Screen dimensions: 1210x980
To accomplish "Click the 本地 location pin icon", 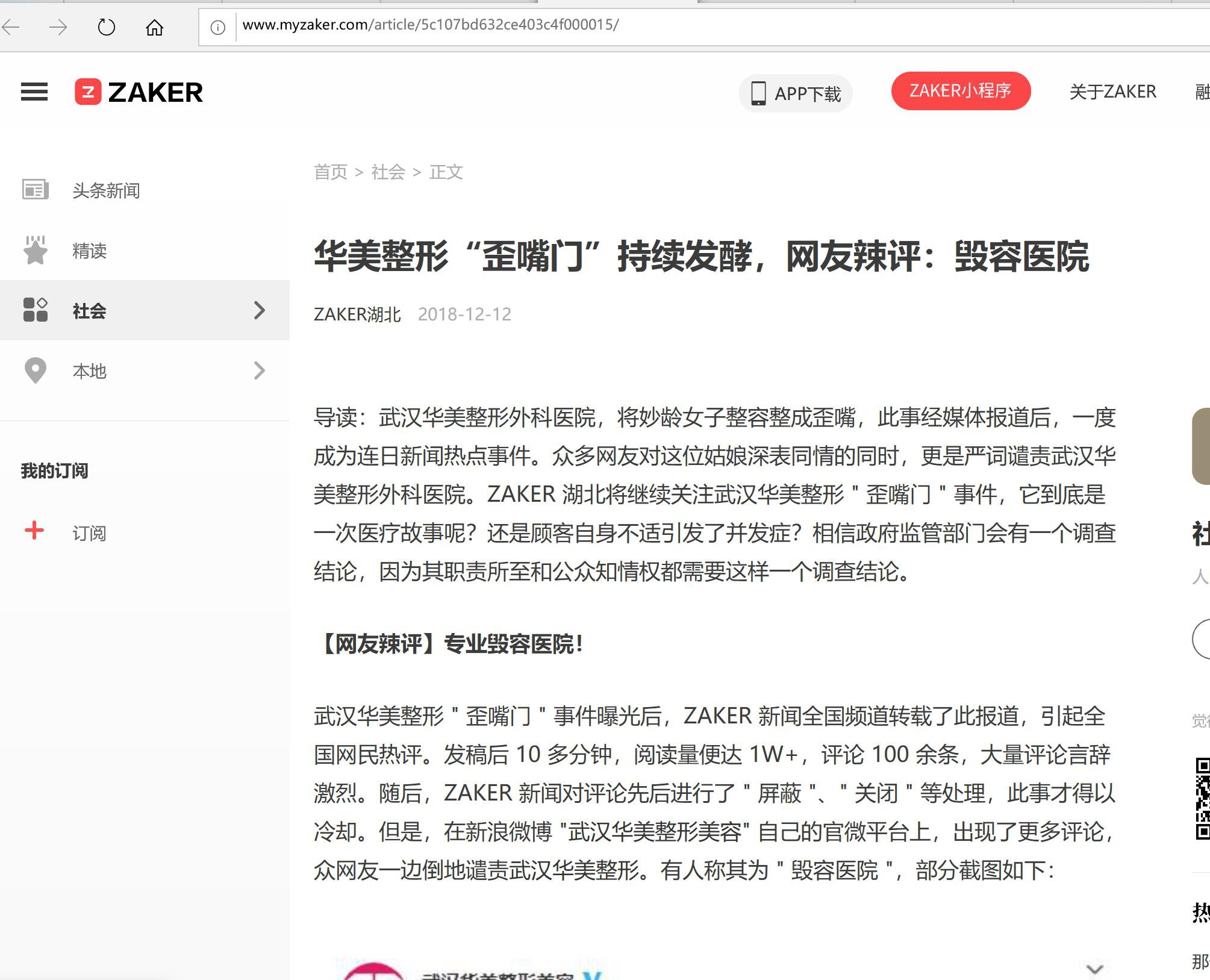I will coord(35,370).
